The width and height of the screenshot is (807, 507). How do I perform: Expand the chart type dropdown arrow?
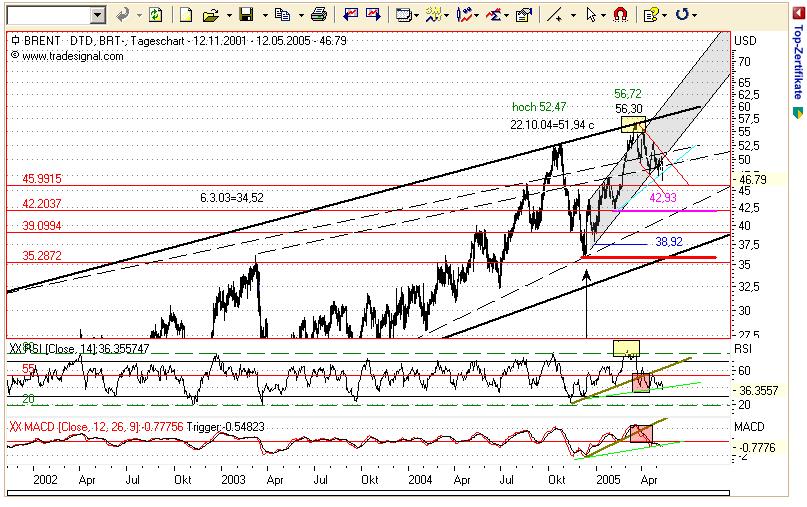coord(477,15)
